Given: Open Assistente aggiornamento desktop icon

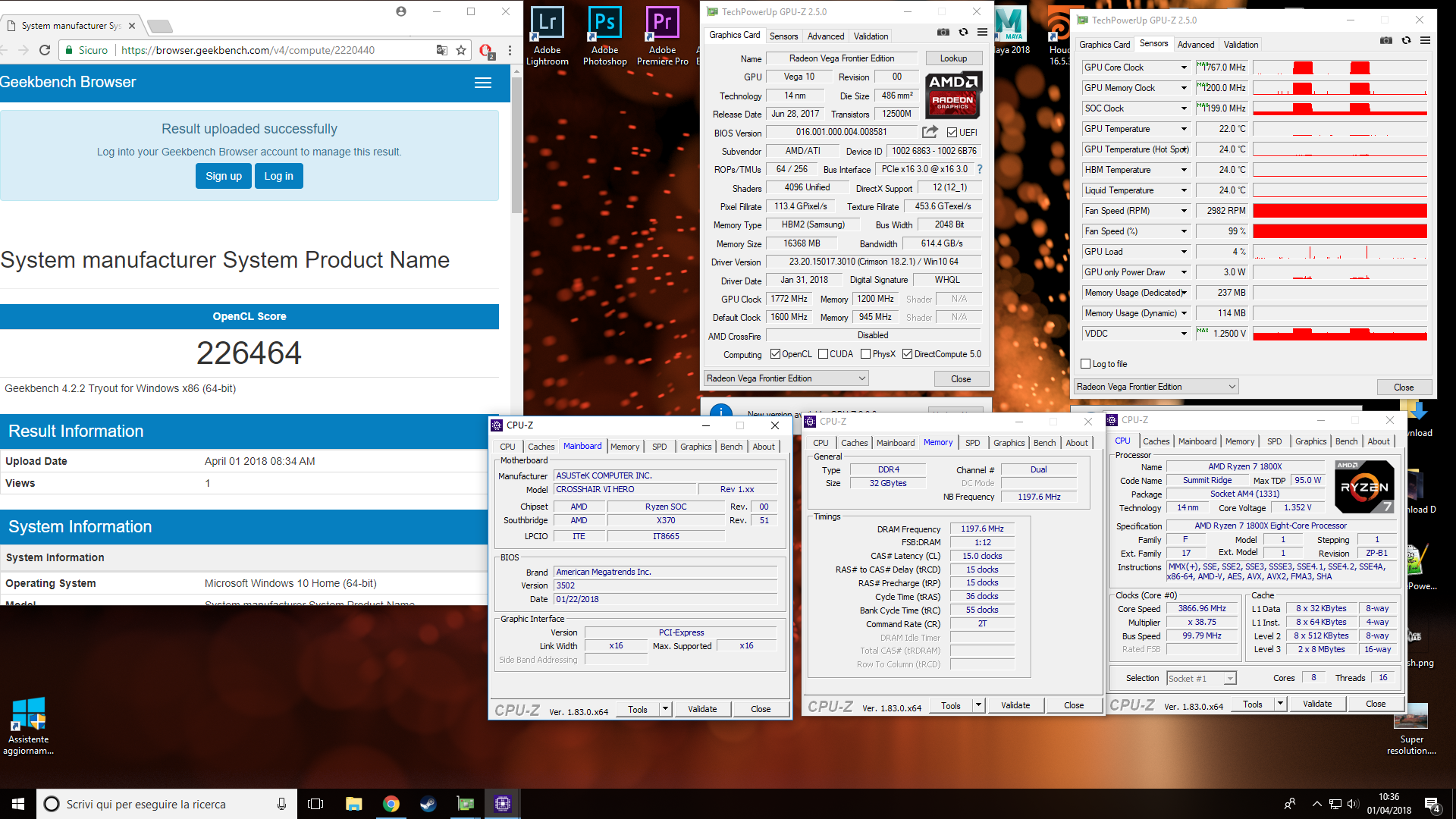Looking at the screenshot, I should point(29,726).
